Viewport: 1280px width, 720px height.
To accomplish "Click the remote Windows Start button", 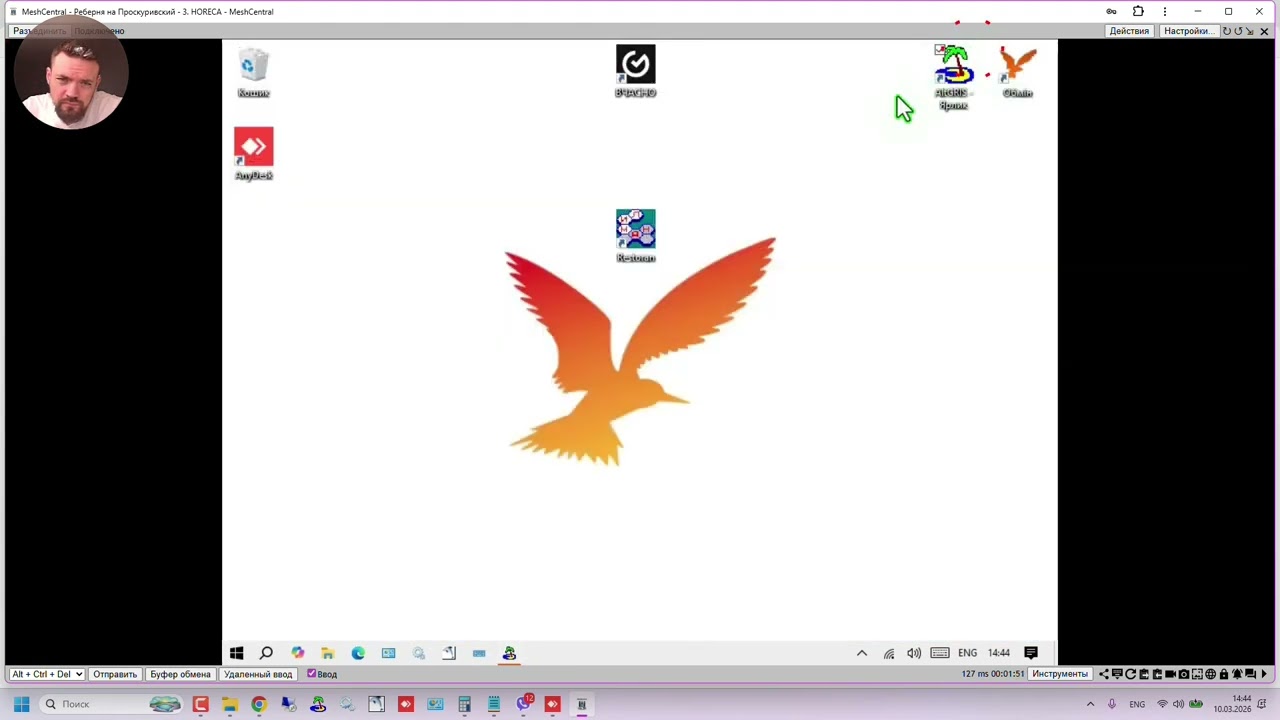I will (237, 653).
